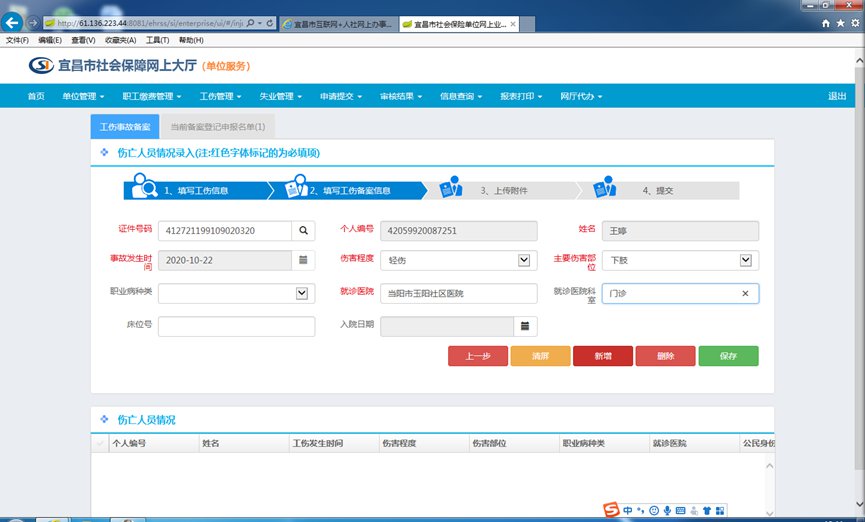Expand the 主要伤害部位 dropdown

pos(745,260)
